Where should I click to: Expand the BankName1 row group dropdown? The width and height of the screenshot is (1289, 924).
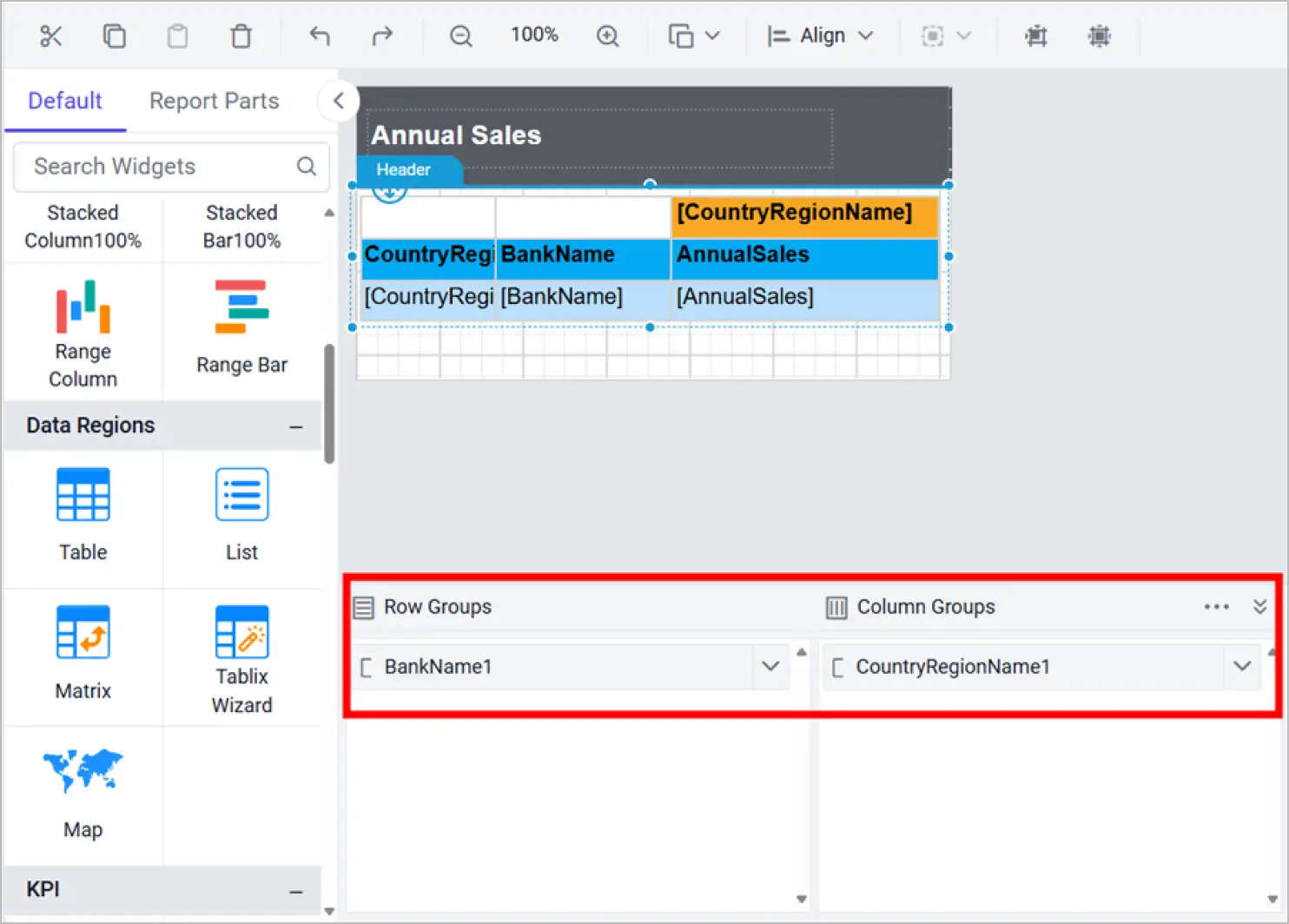(x=770, y=667)
